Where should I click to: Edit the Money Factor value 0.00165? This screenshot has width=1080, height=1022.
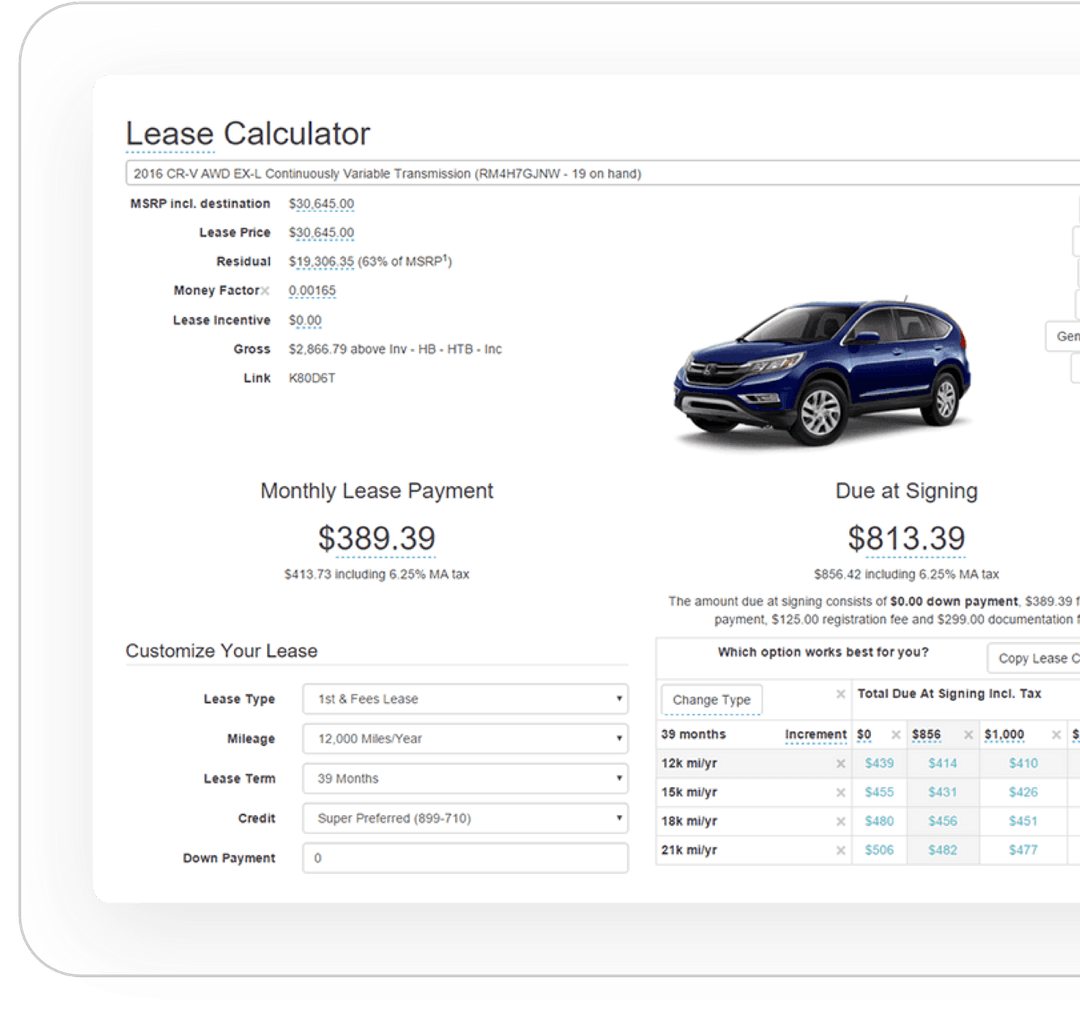(312, 291)
